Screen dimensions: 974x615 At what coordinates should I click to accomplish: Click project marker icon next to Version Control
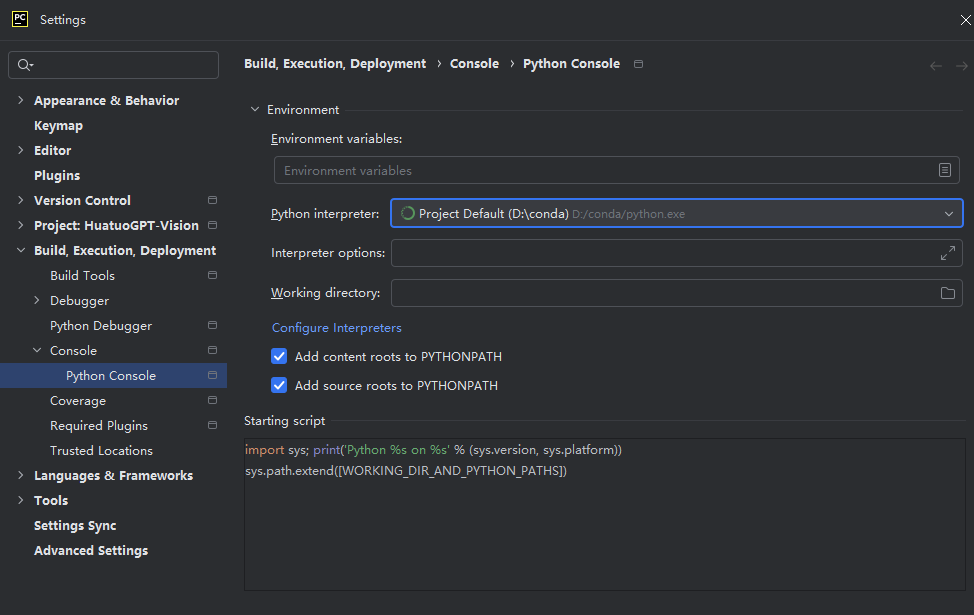pyautogui.click(x=212, y=200)
